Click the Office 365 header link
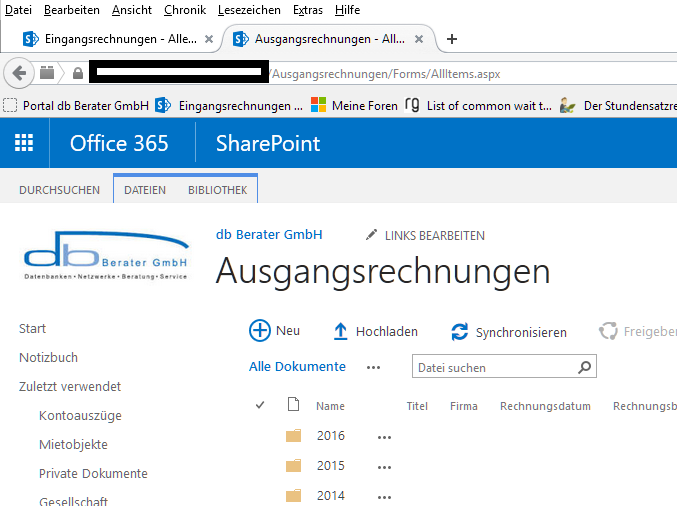Screen dimensions: 677x506 (119, 143)
